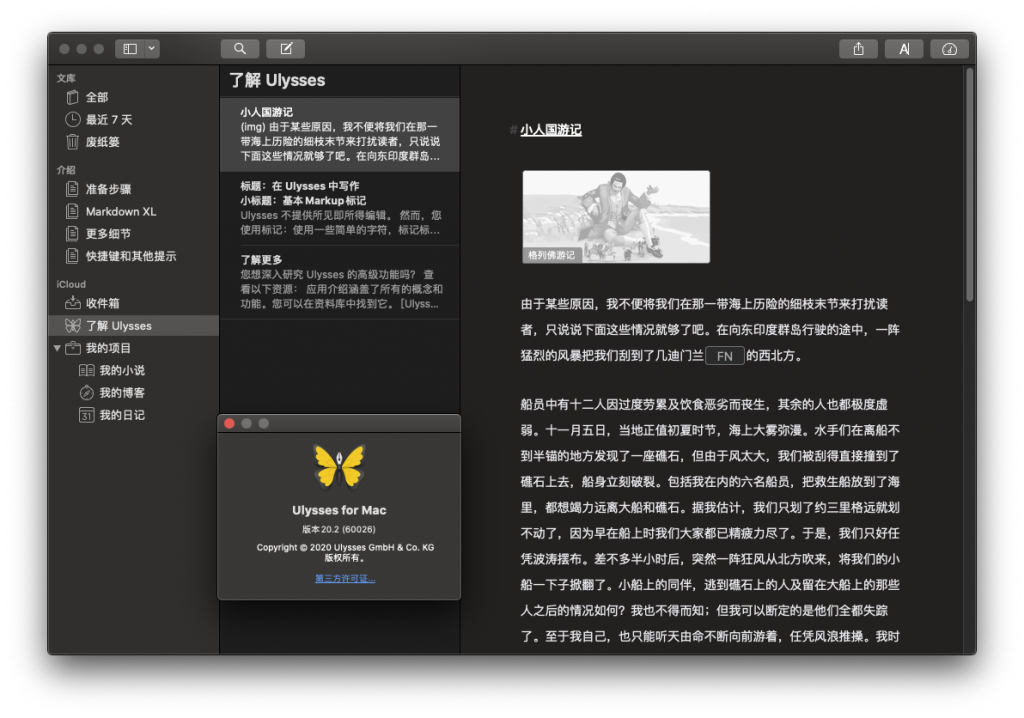1024x718 pixels.
Task: Open the editor typography (A) button
Action: pos(904,49)
